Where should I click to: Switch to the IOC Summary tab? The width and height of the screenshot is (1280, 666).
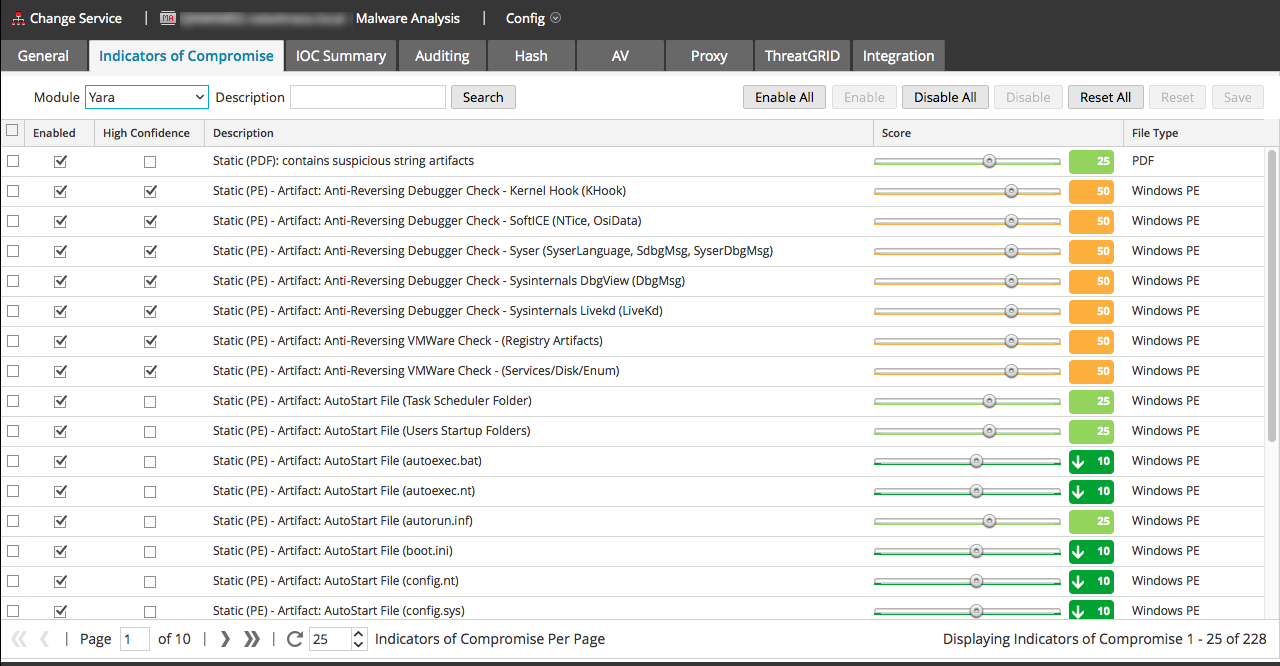pyautogui.click(x=341, y=56)
